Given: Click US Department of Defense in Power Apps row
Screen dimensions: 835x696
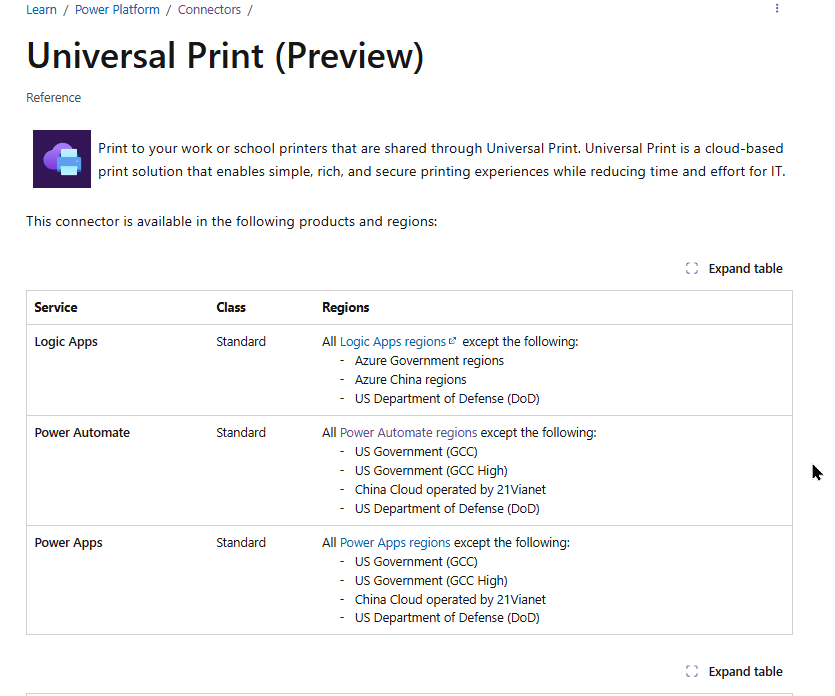Looking at the screenshot, I should point(447,618).
